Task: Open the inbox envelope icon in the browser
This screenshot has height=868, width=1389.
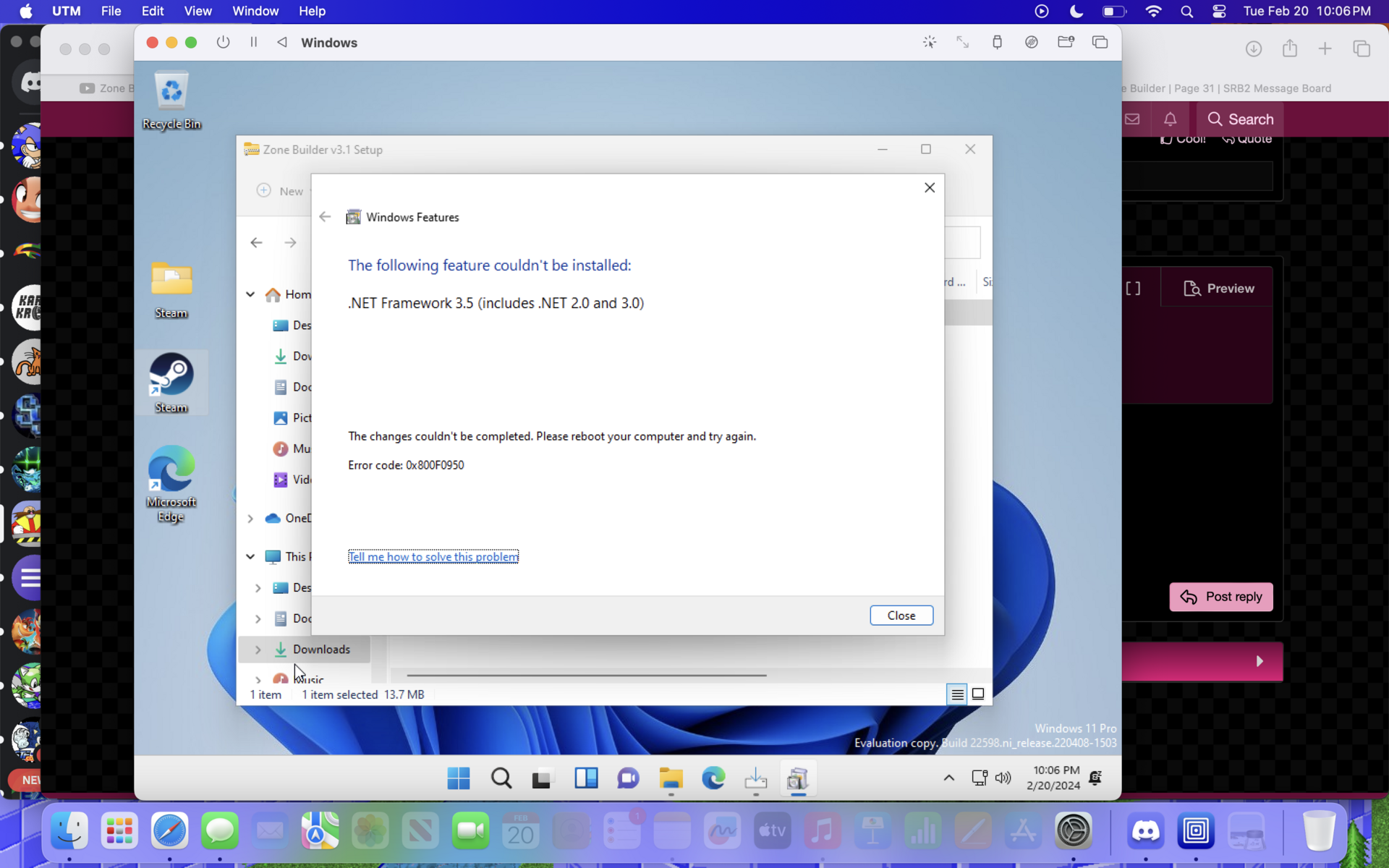Action: tap(1132, 119)
